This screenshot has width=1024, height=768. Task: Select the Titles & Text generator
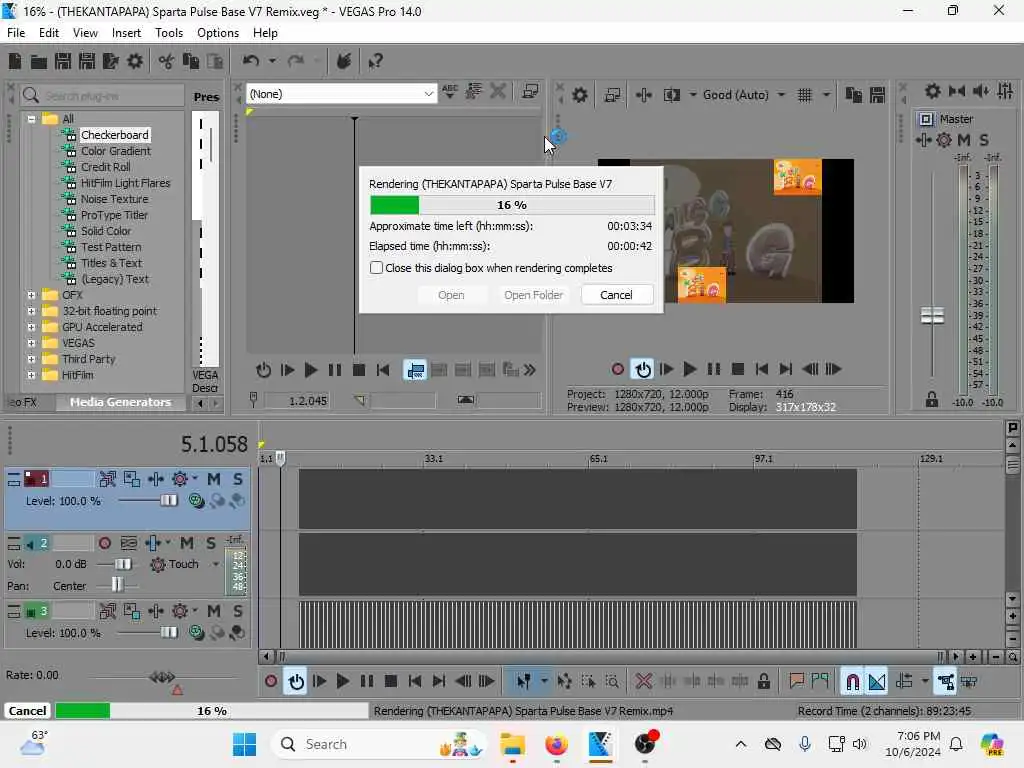(112, 263)
